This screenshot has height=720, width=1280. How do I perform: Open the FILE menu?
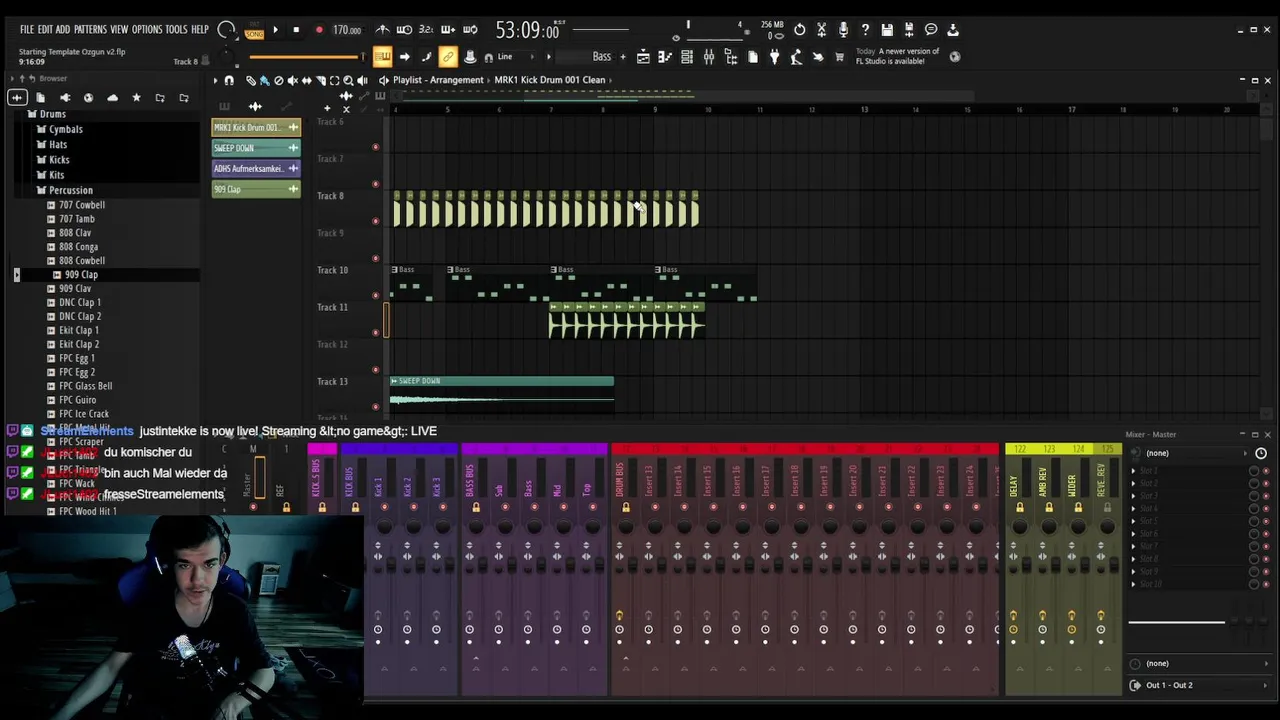[27, 30]
